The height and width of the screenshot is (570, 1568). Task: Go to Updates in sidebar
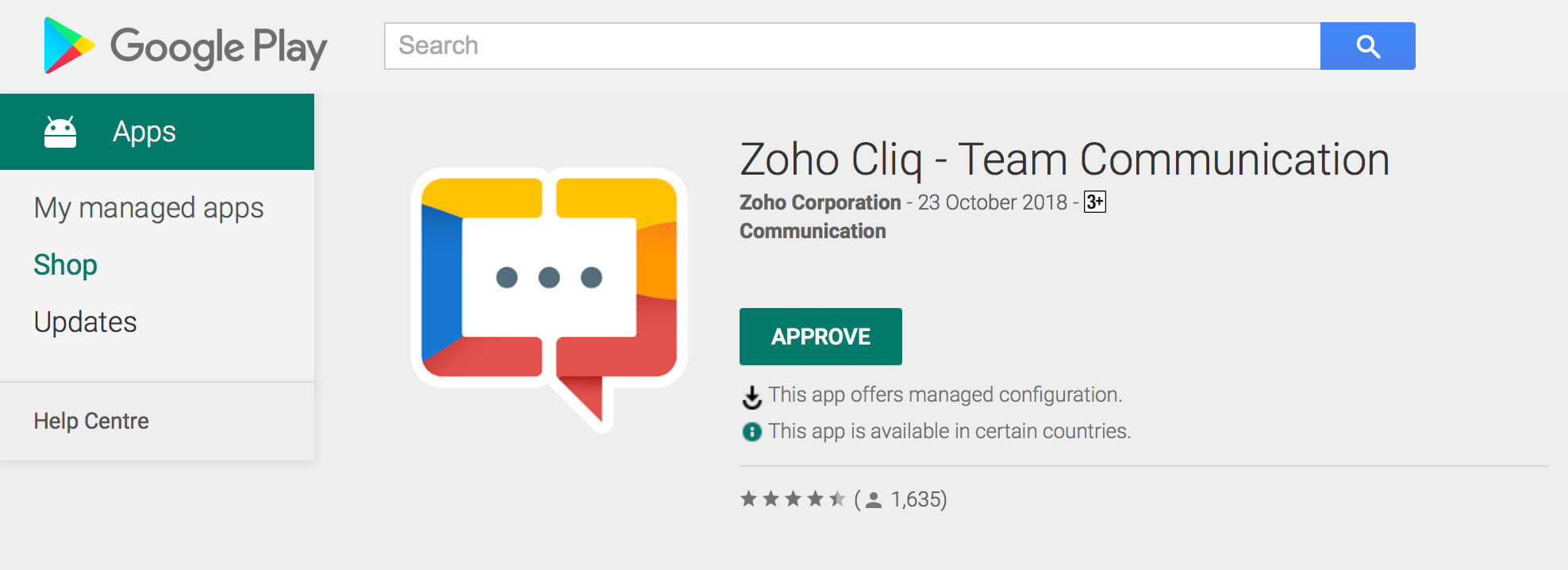click(85, 322)
